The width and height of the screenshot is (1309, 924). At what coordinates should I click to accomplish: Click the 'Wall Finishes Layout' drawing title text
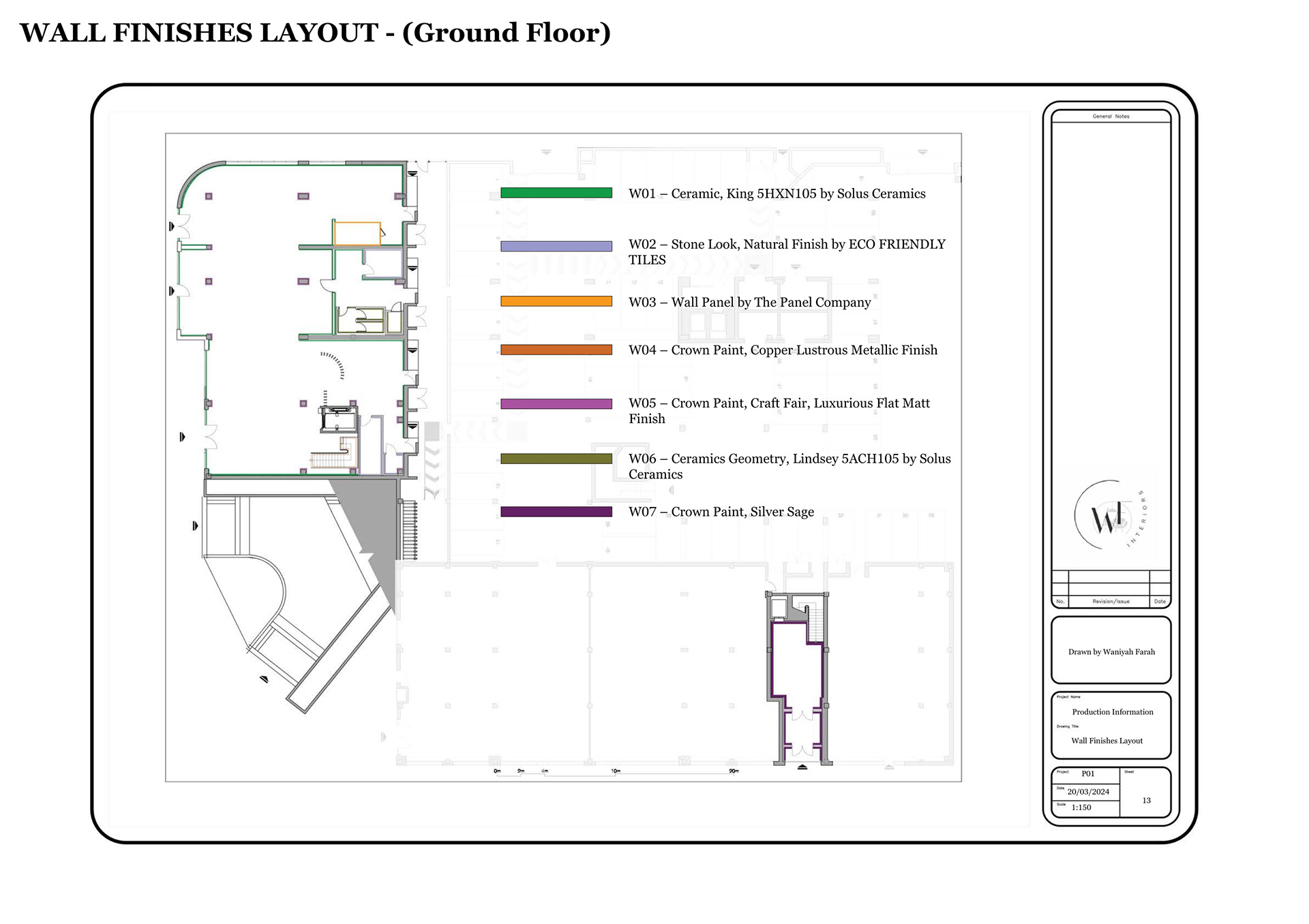point(1107,741)
